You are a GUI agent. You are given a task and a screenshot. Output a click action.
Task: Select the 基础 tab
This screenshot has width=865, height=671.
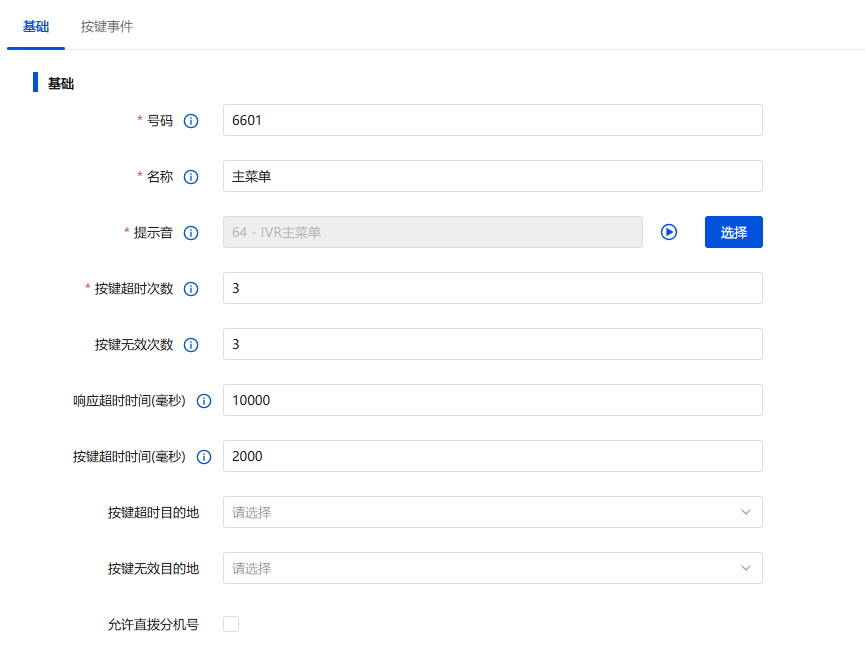tap(36, 27)
